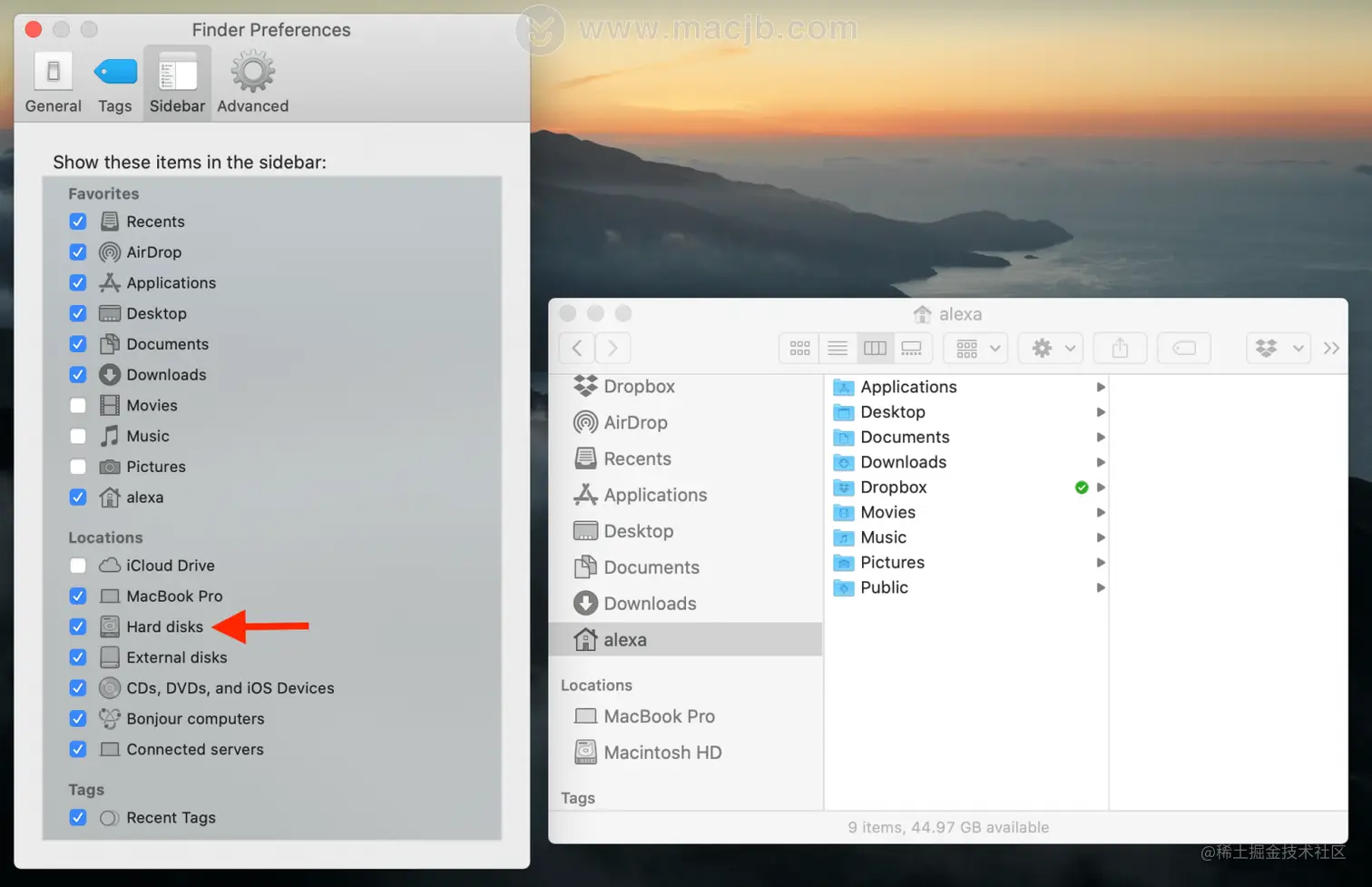Open the Tags preferences tab
1372x887 pixels.
click(115, 83)
